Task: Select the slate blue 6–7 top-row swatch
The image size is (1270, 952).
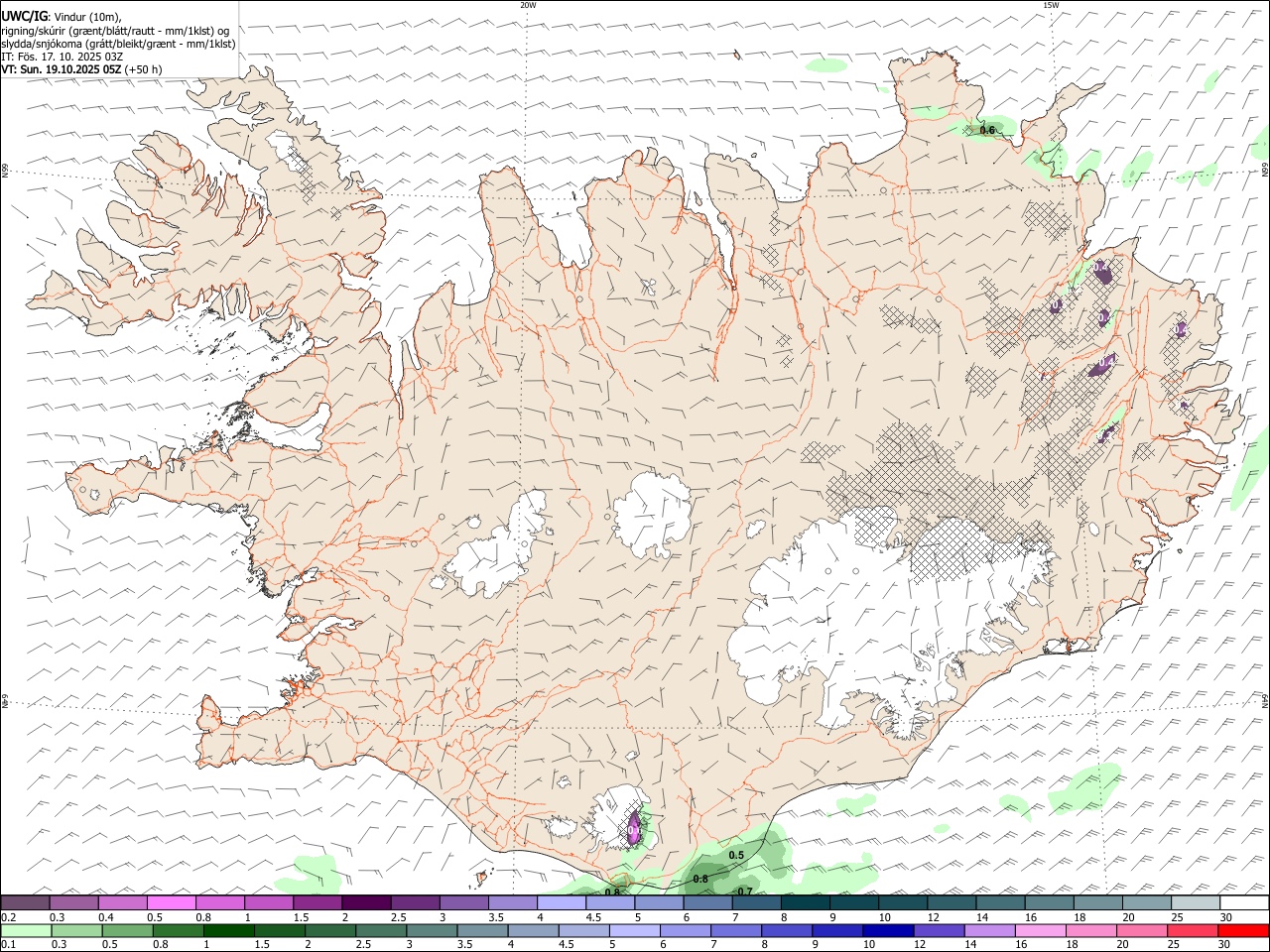Action: (708, 903)
